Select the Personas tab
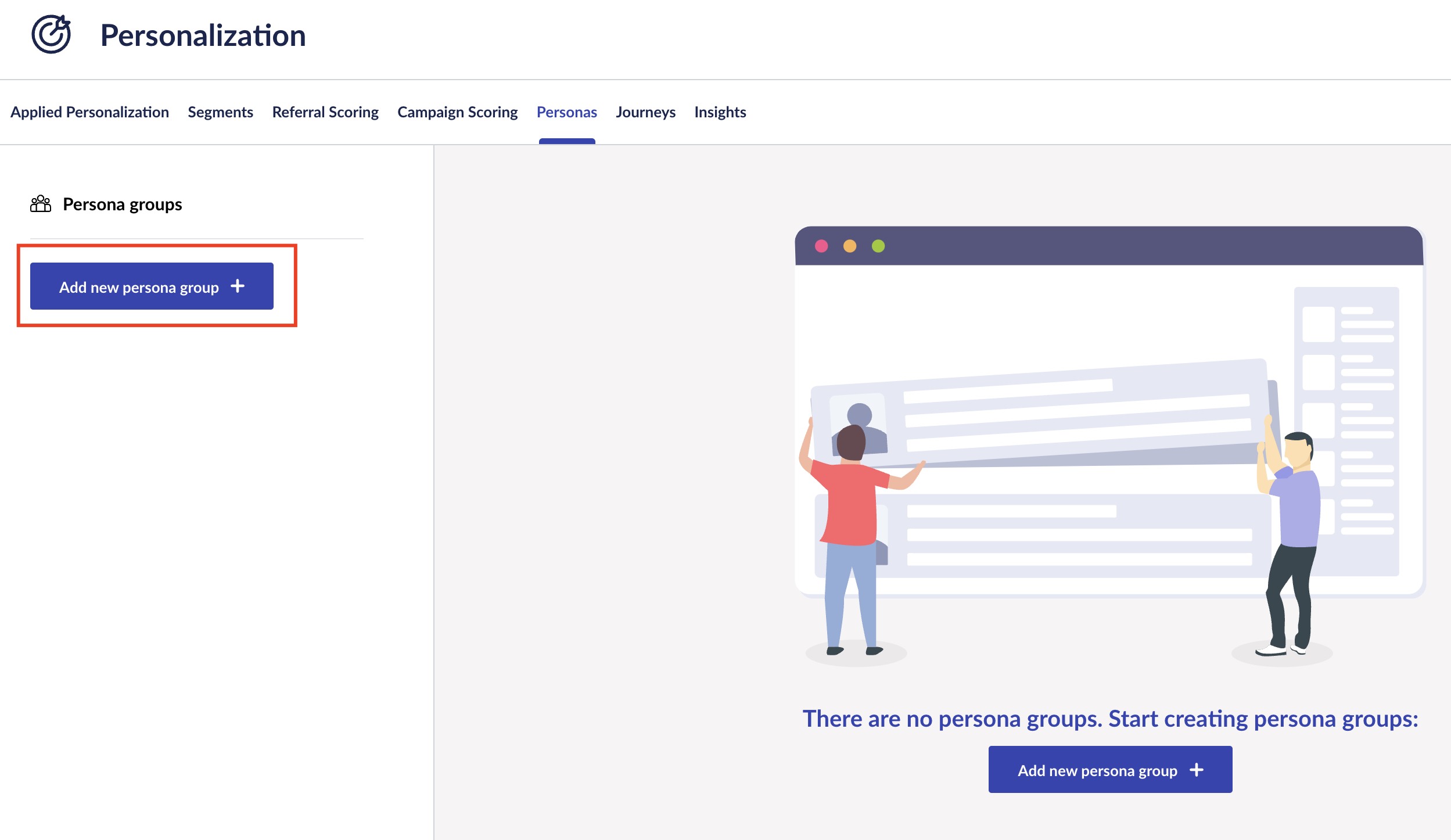1451x840 pixels. tap(566, 112)
